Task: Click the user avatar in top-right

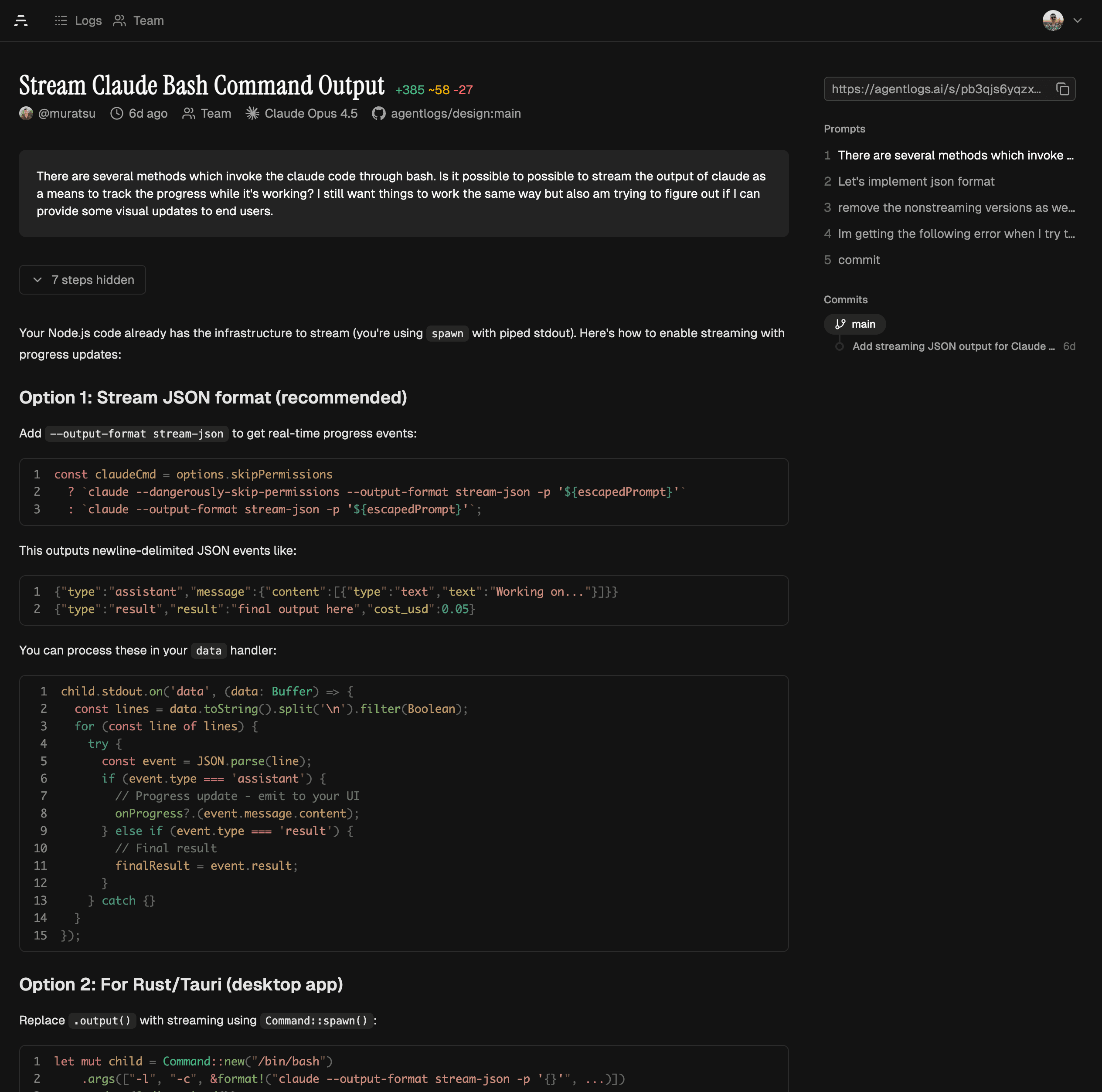Action: pyautogui.click(x=1052, y=20)
